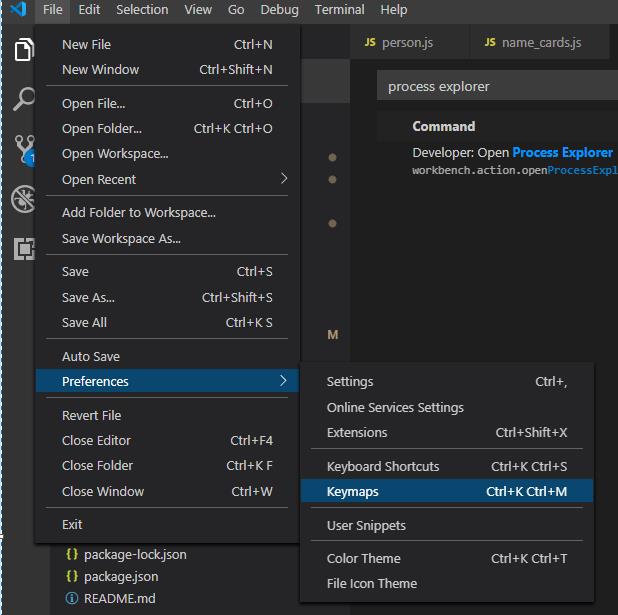Choose New Window menu entry

pyautogui.click(x=167, y=70)
